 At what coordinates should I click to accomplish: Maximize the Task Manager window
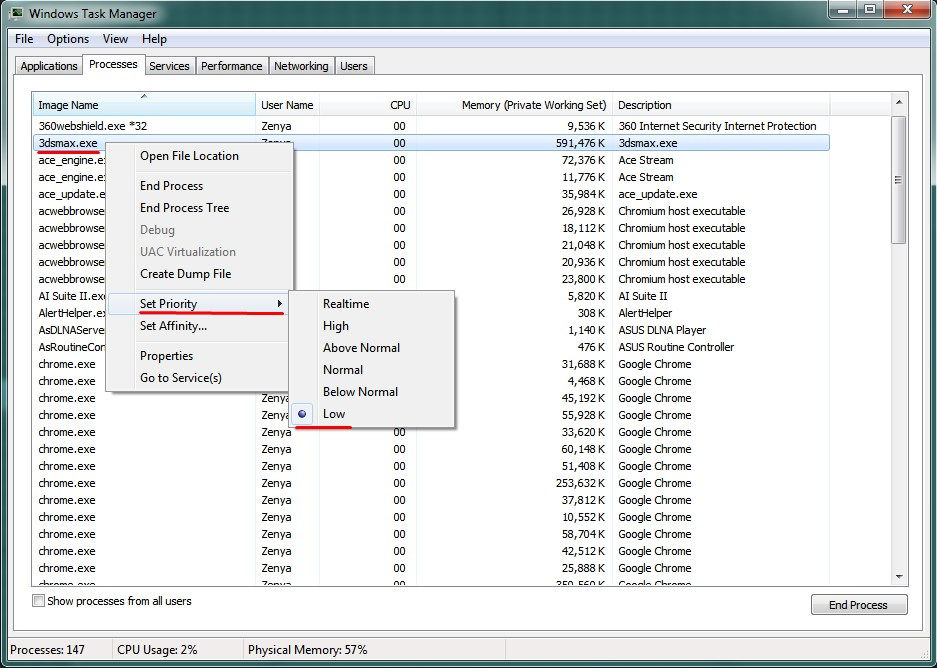[x=870, y=9]
